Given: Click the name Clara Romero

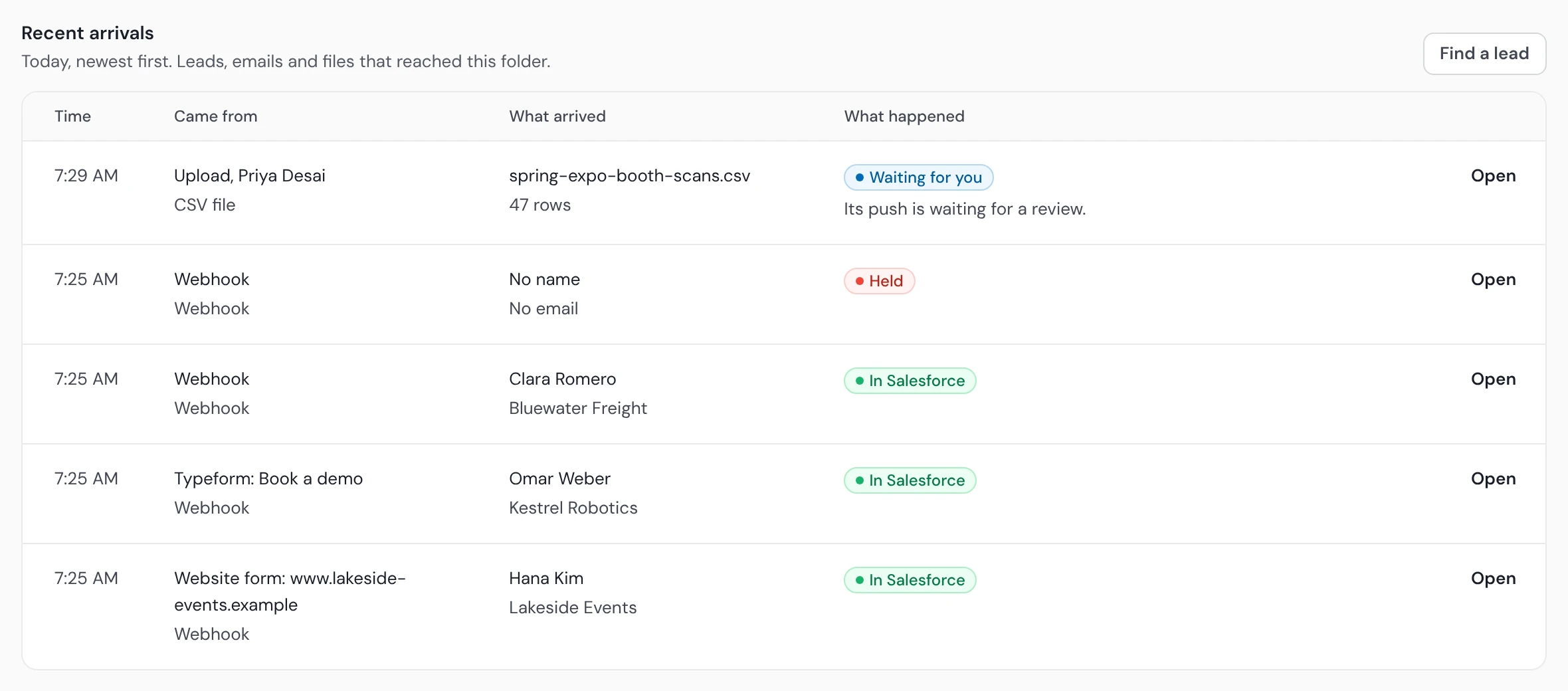Looking at the screenshot, I should 562,379.
